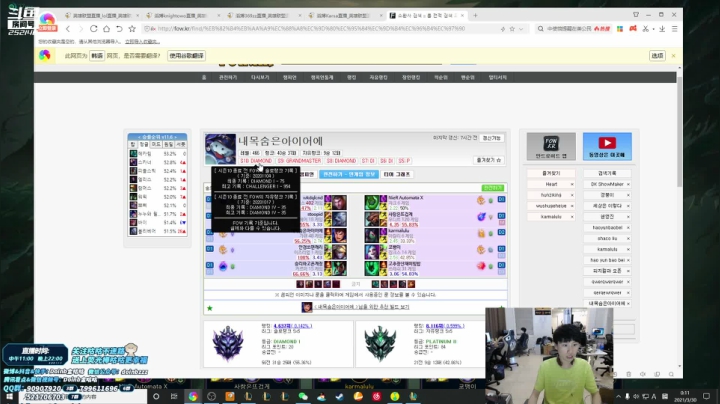Click the browser forward arrow

coord(81,29)
